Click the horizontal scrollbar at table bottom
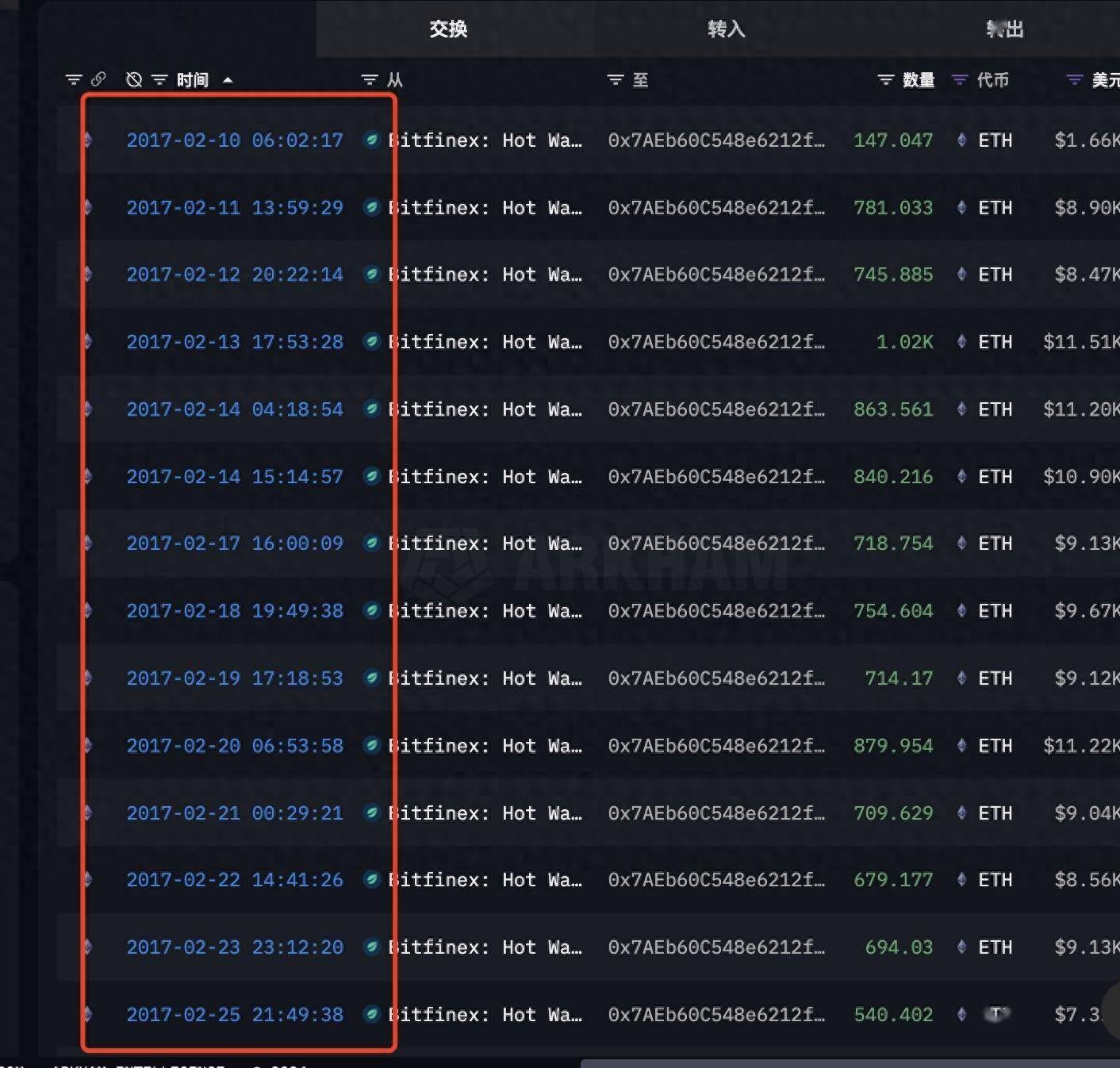This screenshot has height=1068, width=1120. (850, 1063)
